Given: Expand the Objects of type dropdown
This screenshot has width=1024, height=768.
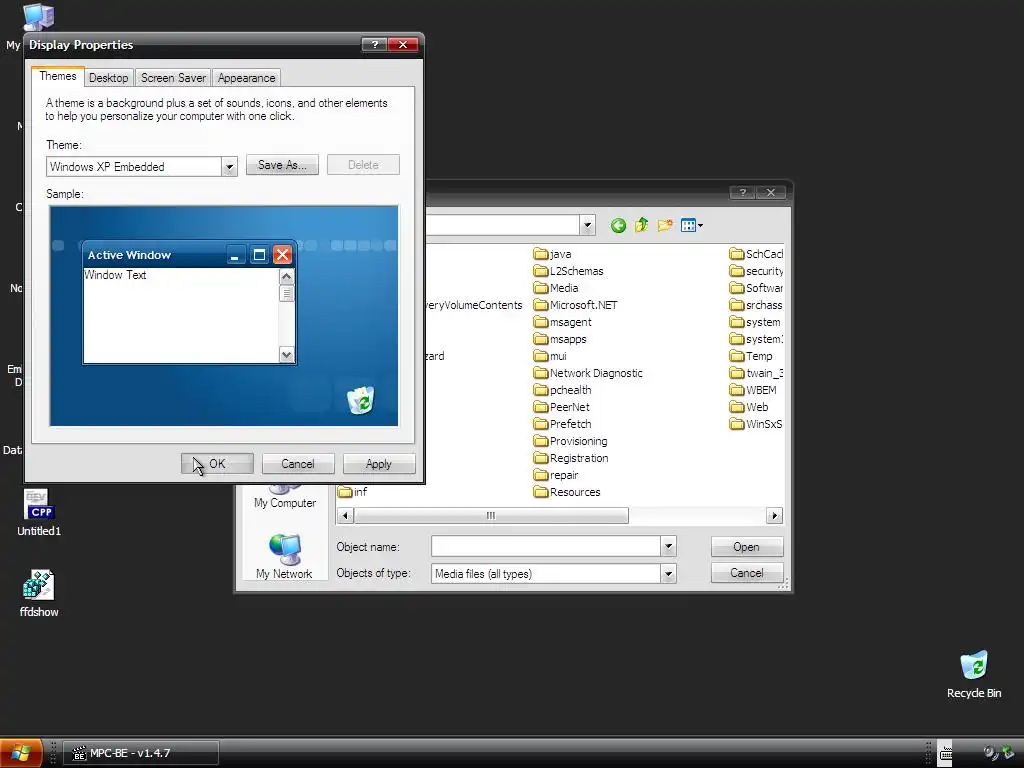Looking at the screenshot, I should click(668, 574).
